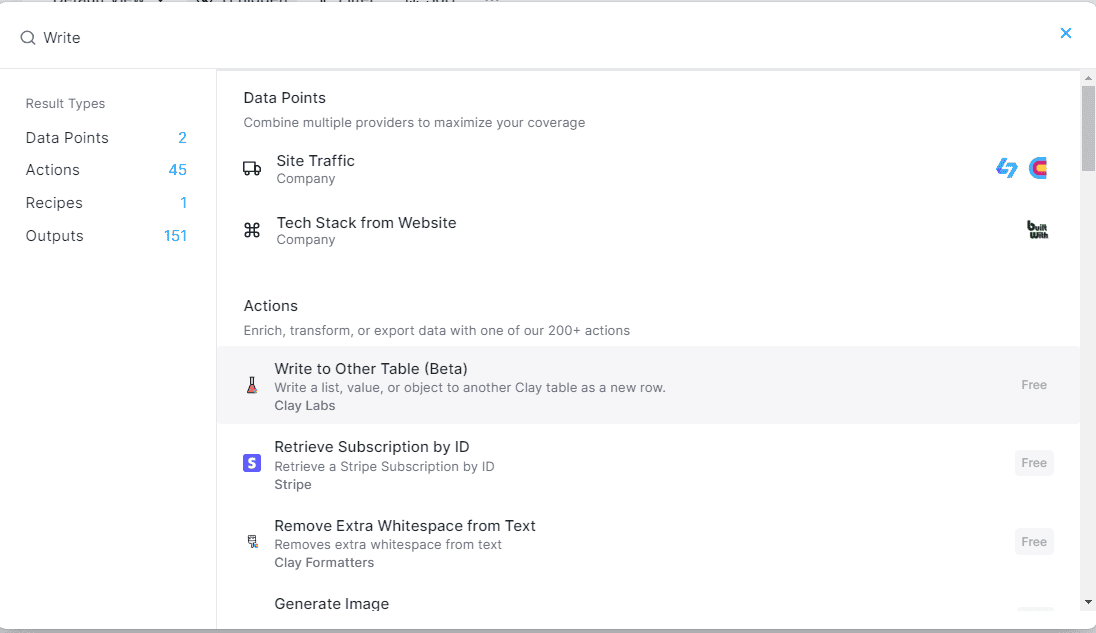
Task: Click Free label on Write to Other Table
Action: coord(1034,385)
